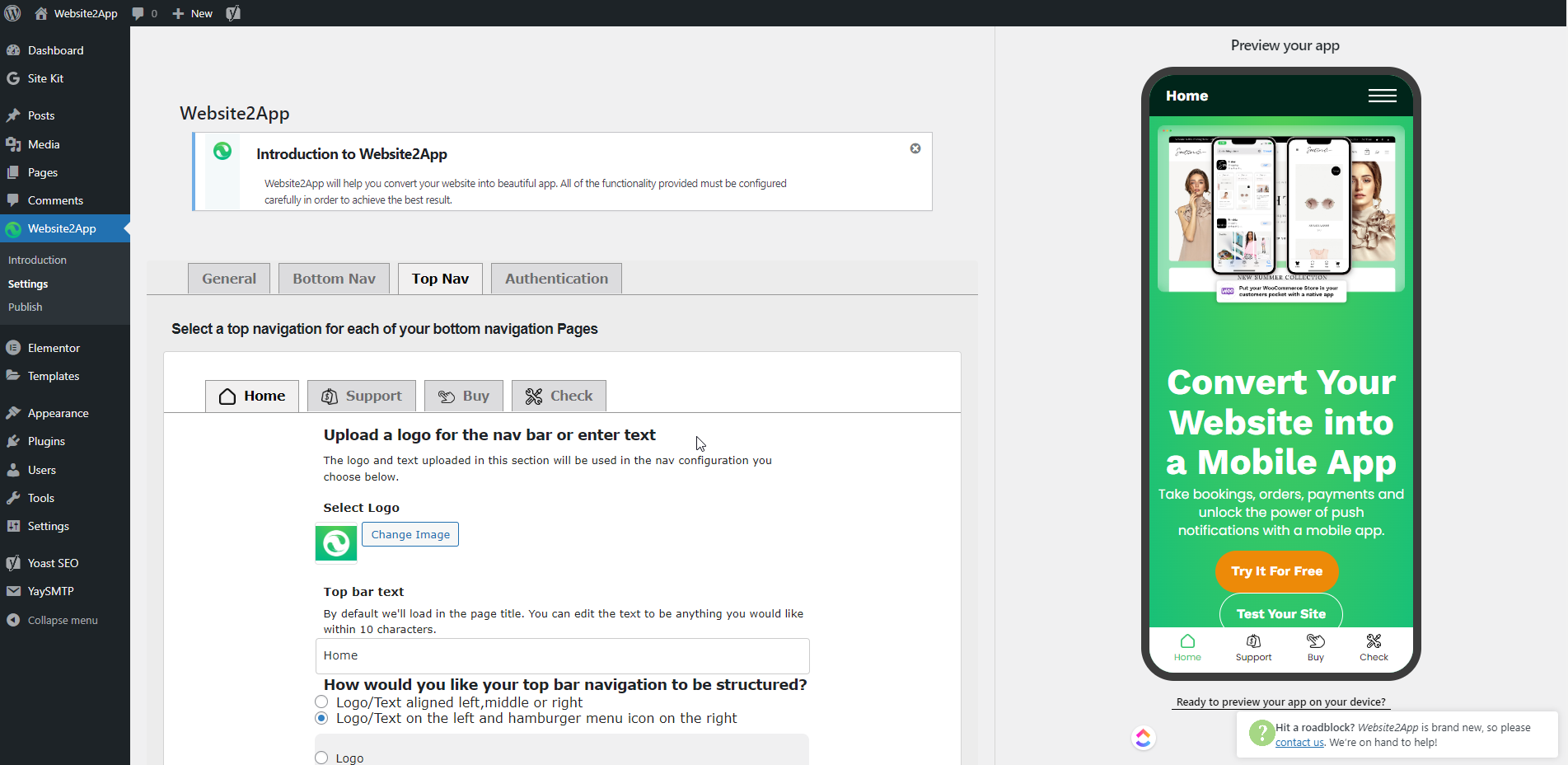Open Elementor in the sidebar

pos(65,348)
